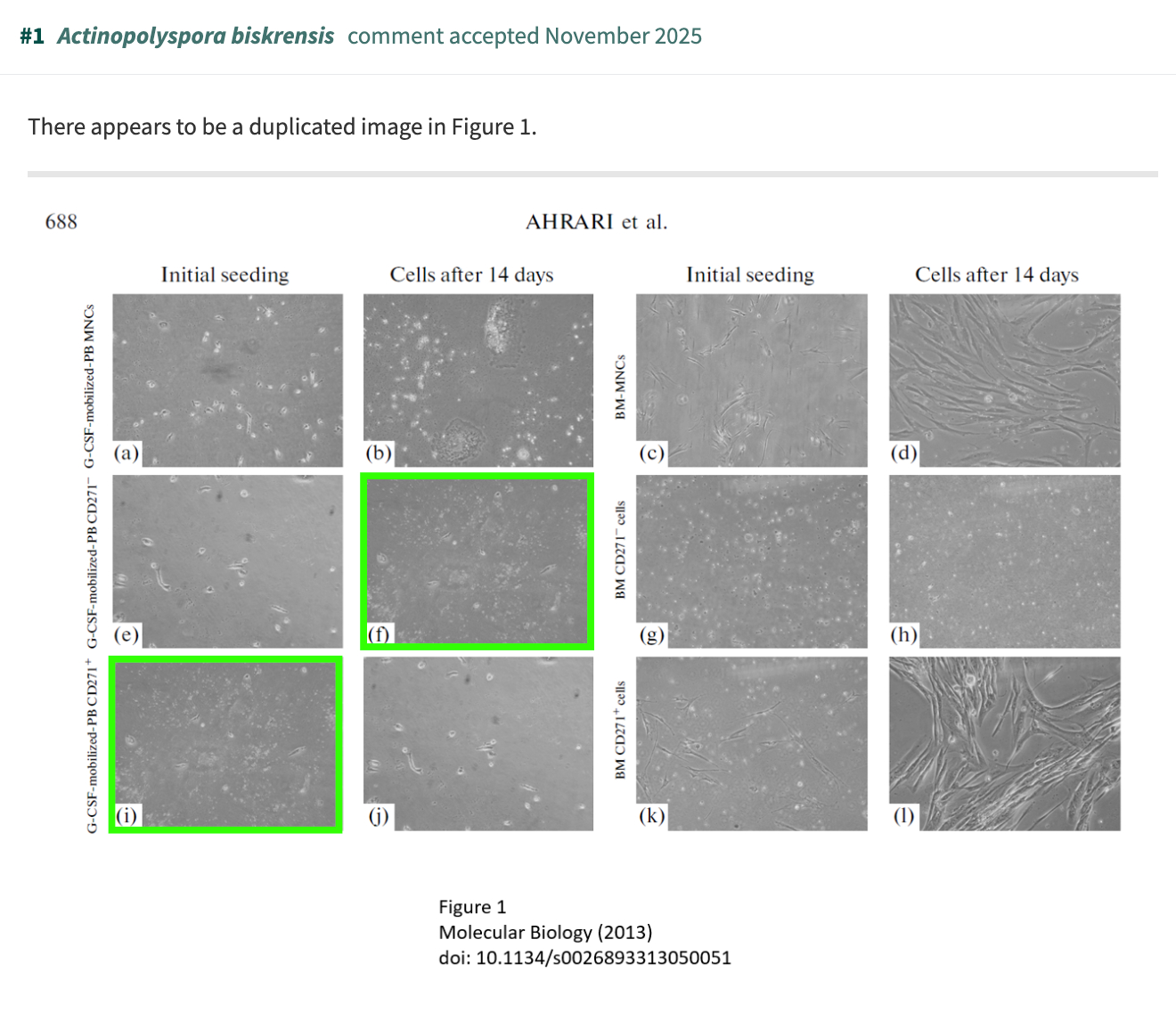Screen dimensions: 1176x1021
Task: Select the green-highlighted panel (i)
Action: coord(227,744)
